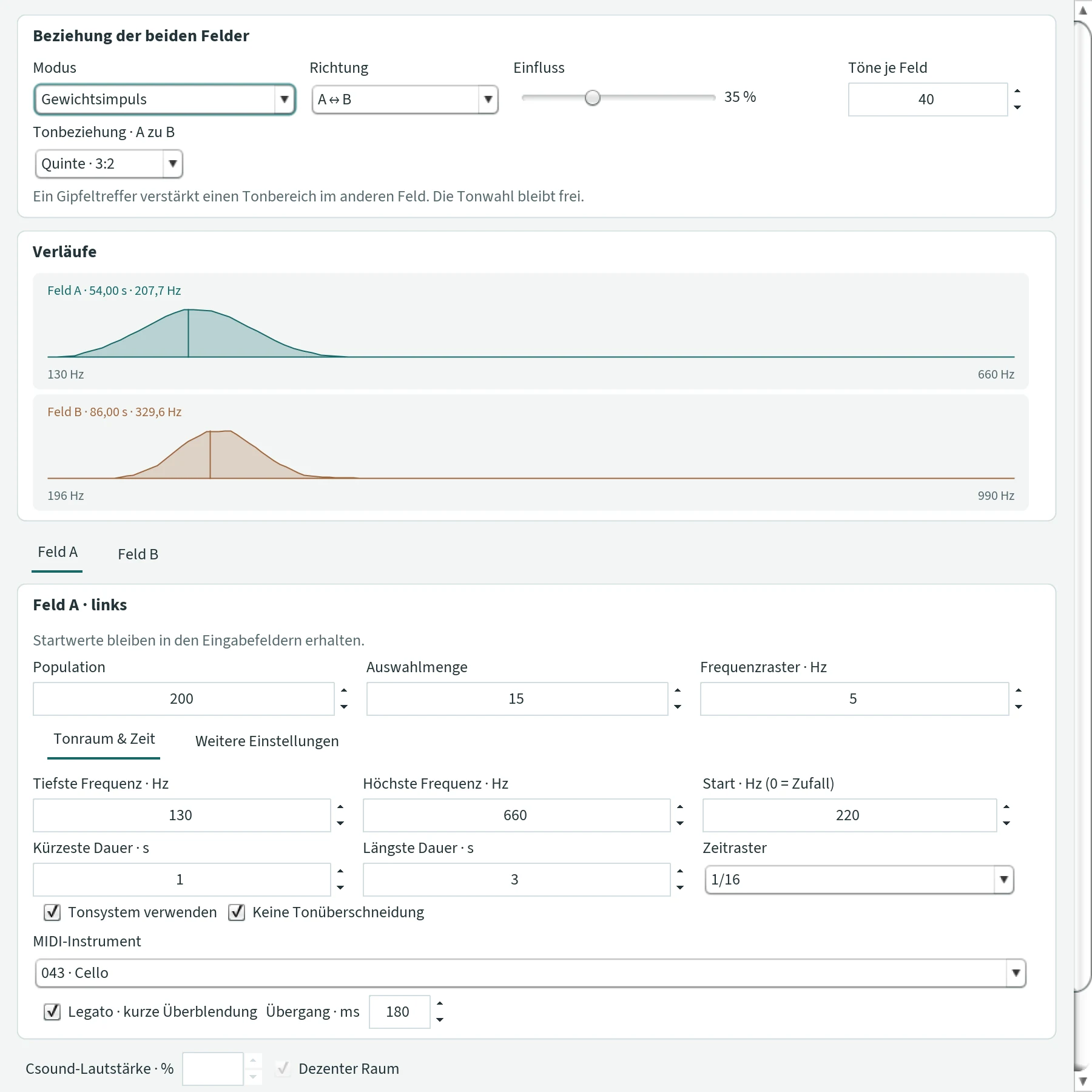Increase Frequenzraster with up arrow

point(1019,691)
